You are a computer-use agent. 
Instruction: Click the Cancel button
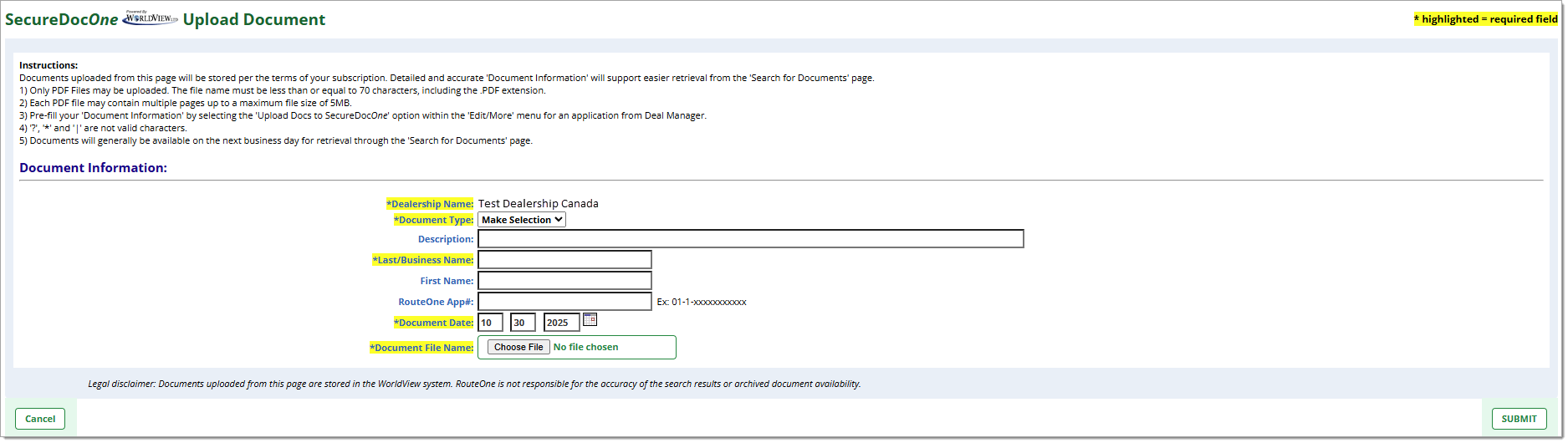[40, 419]
